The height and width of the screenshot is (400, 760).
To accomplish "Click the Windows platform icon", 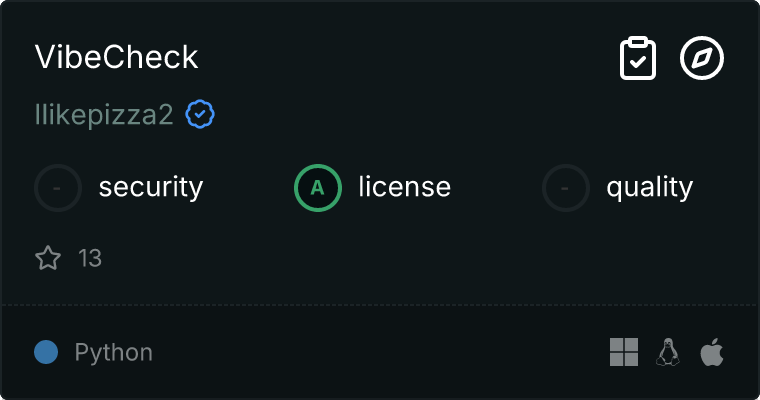I will click(x=624, y=352).
